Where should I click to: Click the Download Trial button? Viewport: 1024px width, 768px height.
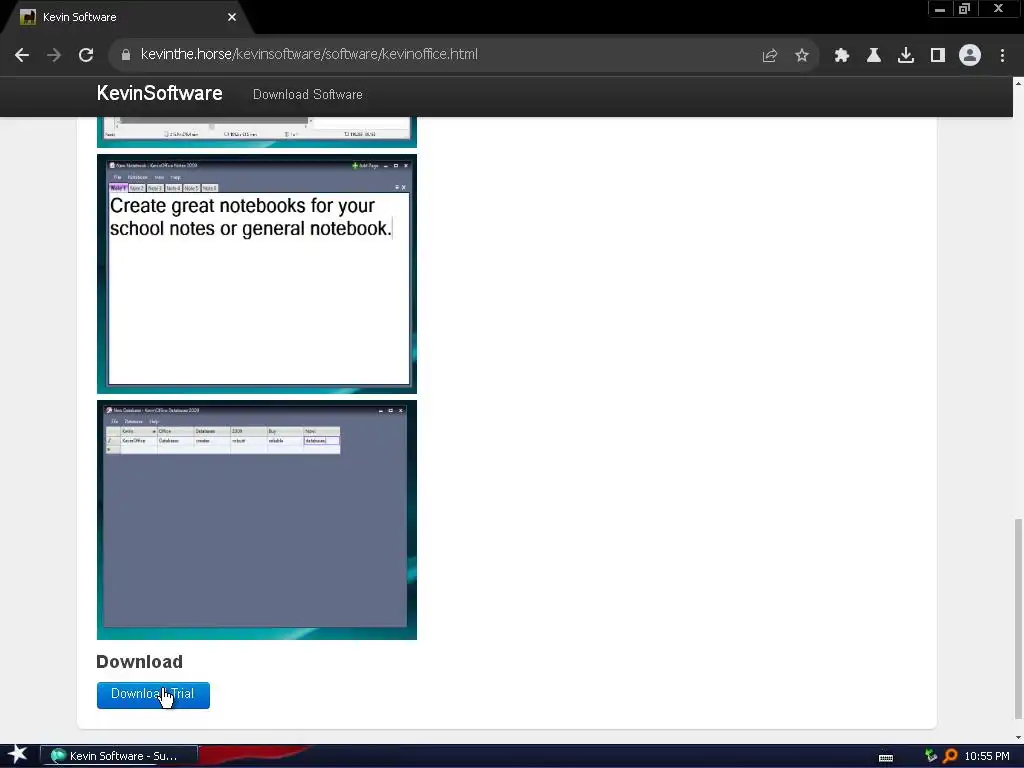pos(153,695)
